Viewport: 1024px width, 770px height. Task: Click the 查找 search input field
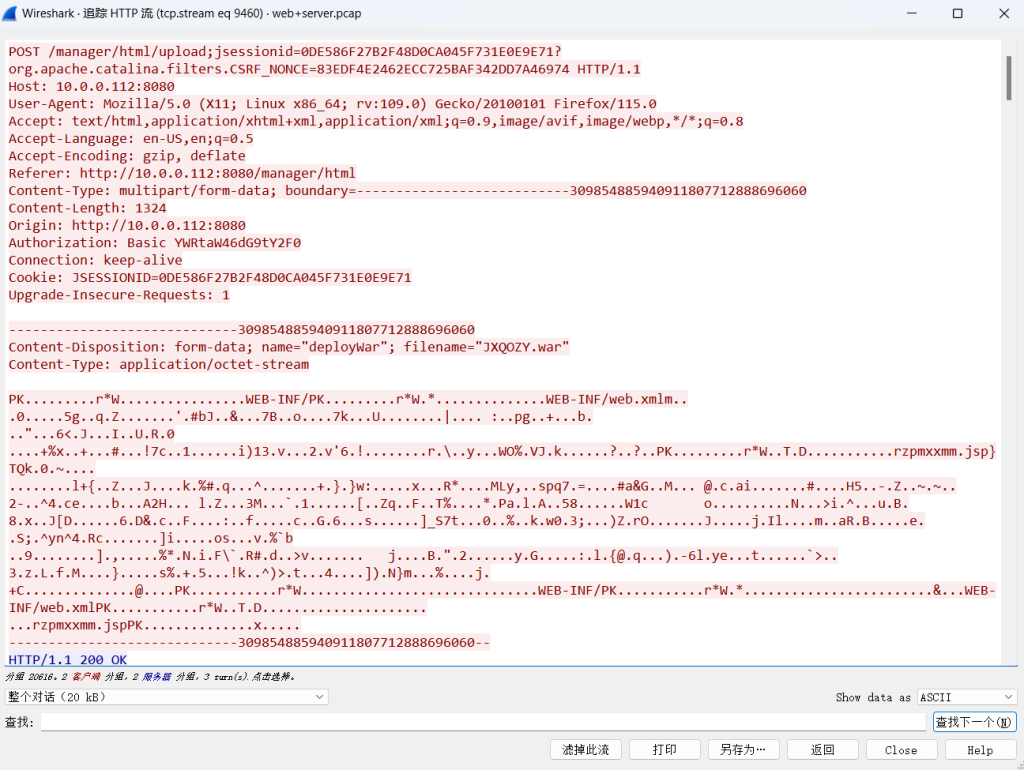[x=483, y=722]
